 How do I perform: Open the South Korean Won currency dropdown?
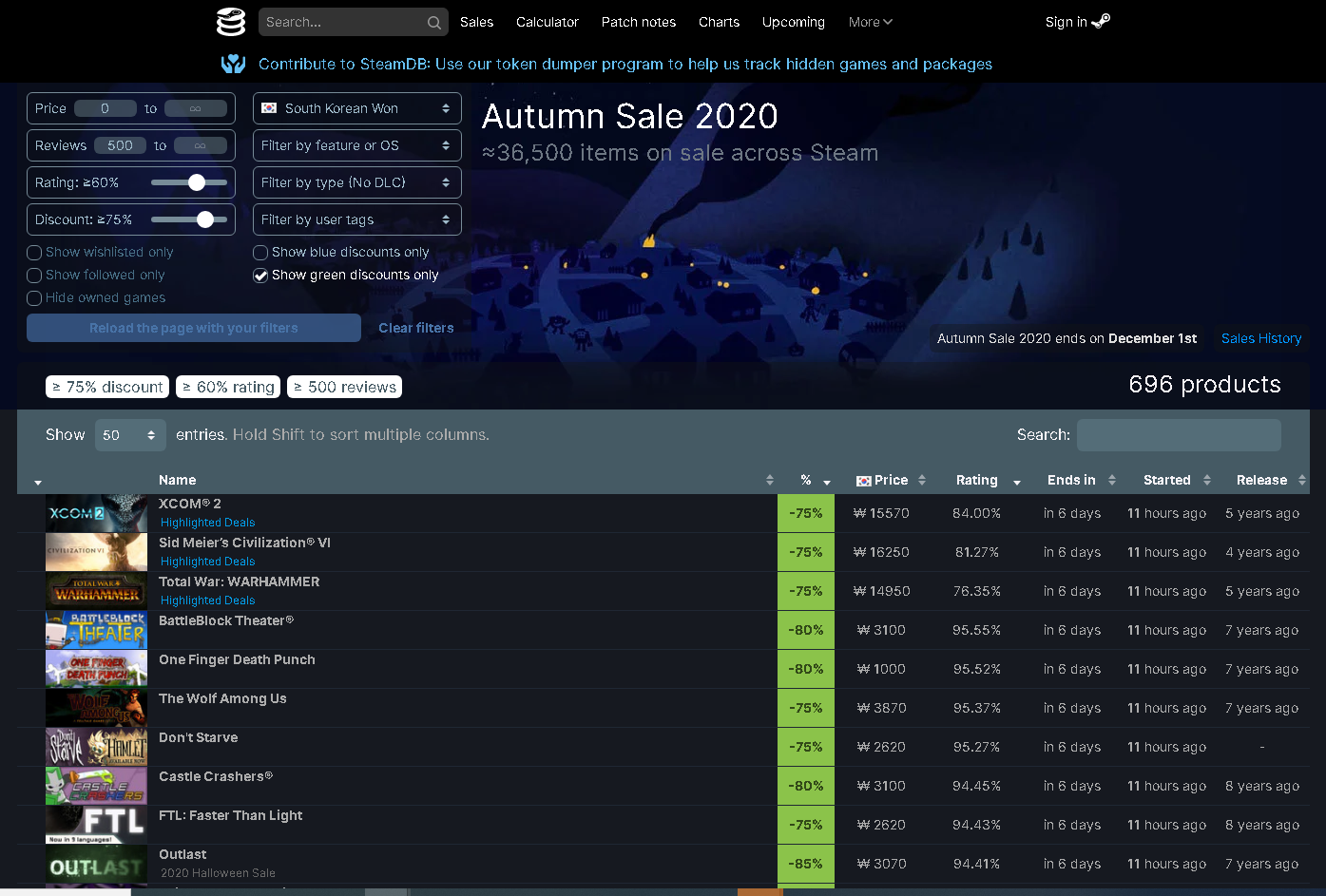pyautogui.click(x=357, y=108)
